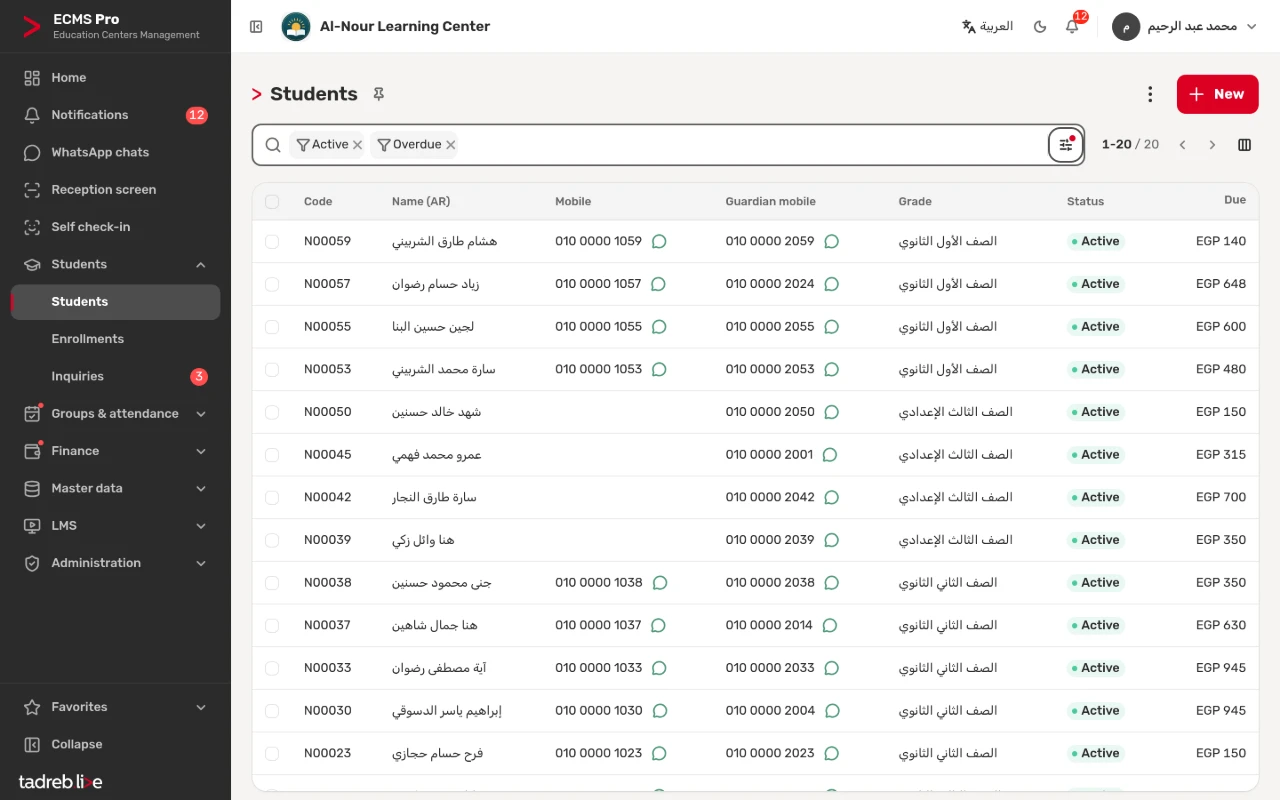Open notifications bell in top bar

(x=1072, y=27)
